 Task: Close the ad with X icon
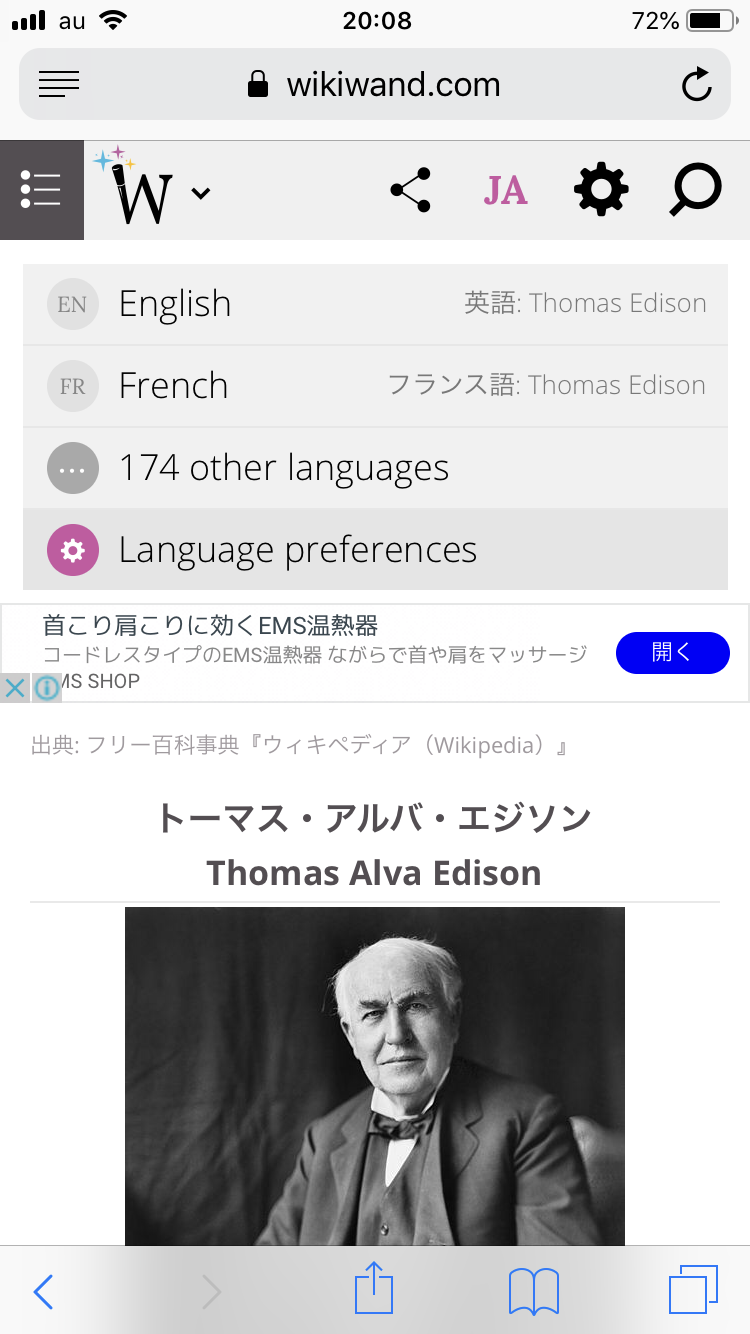click(x=14, y=688)
